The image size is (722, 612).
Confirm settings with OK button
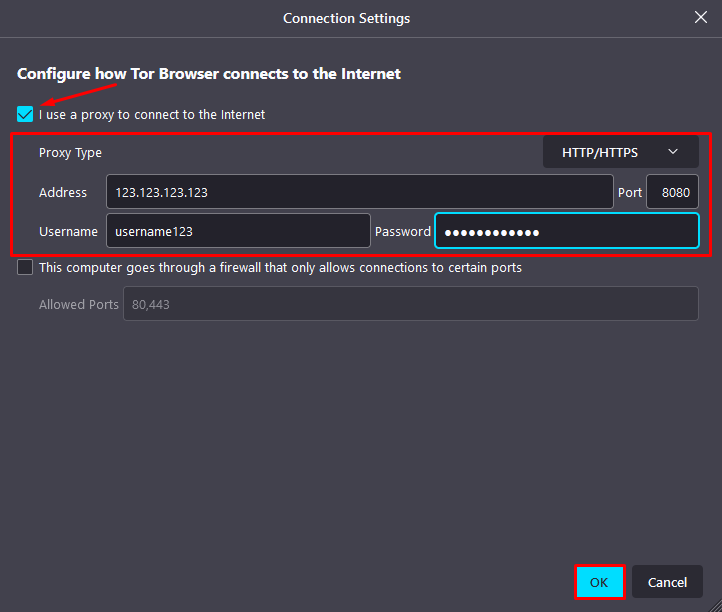coord(599,582)
